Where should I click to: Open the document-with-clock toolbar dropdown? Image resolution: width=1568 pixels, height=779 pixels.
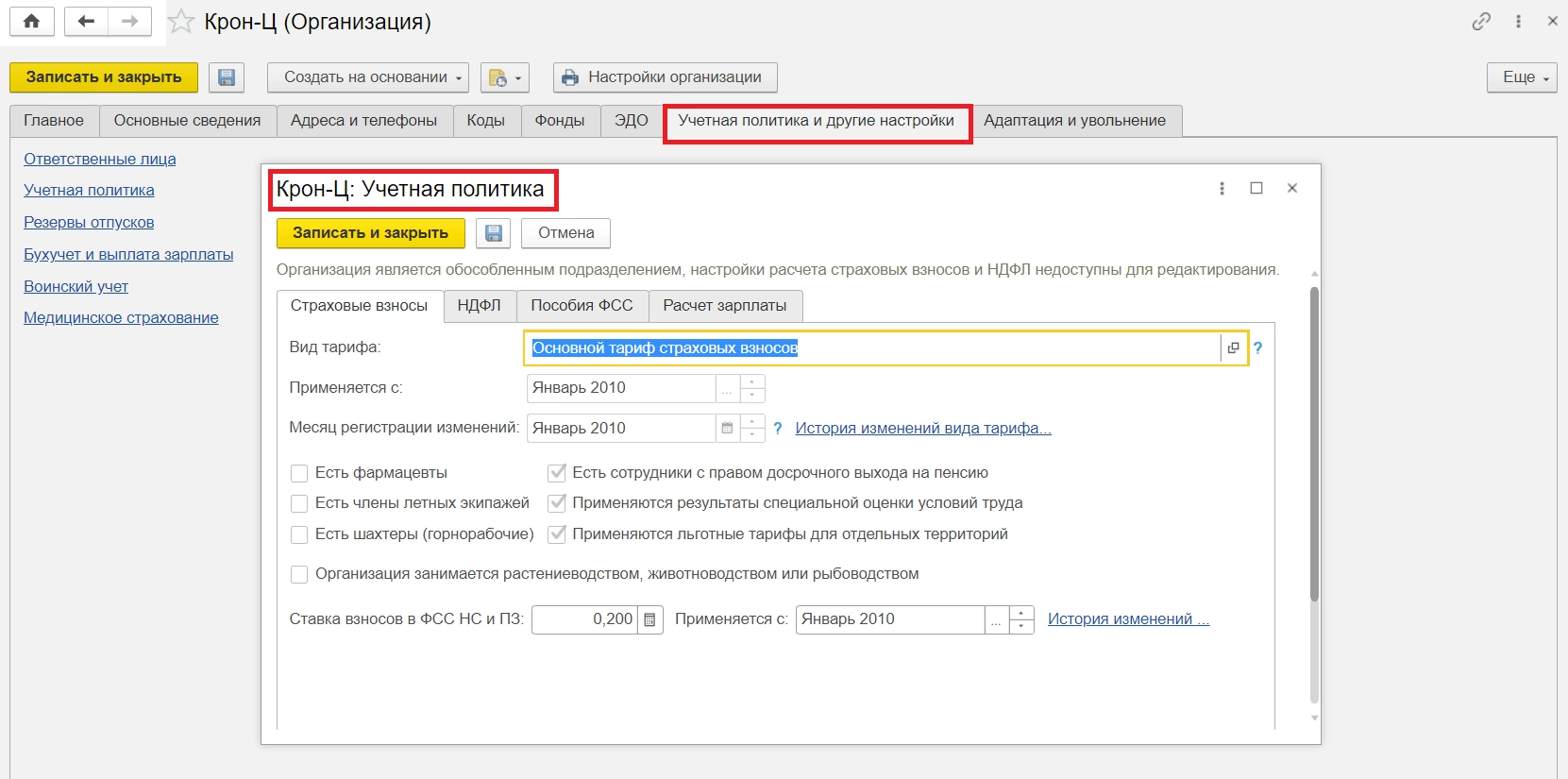[505, 77]
